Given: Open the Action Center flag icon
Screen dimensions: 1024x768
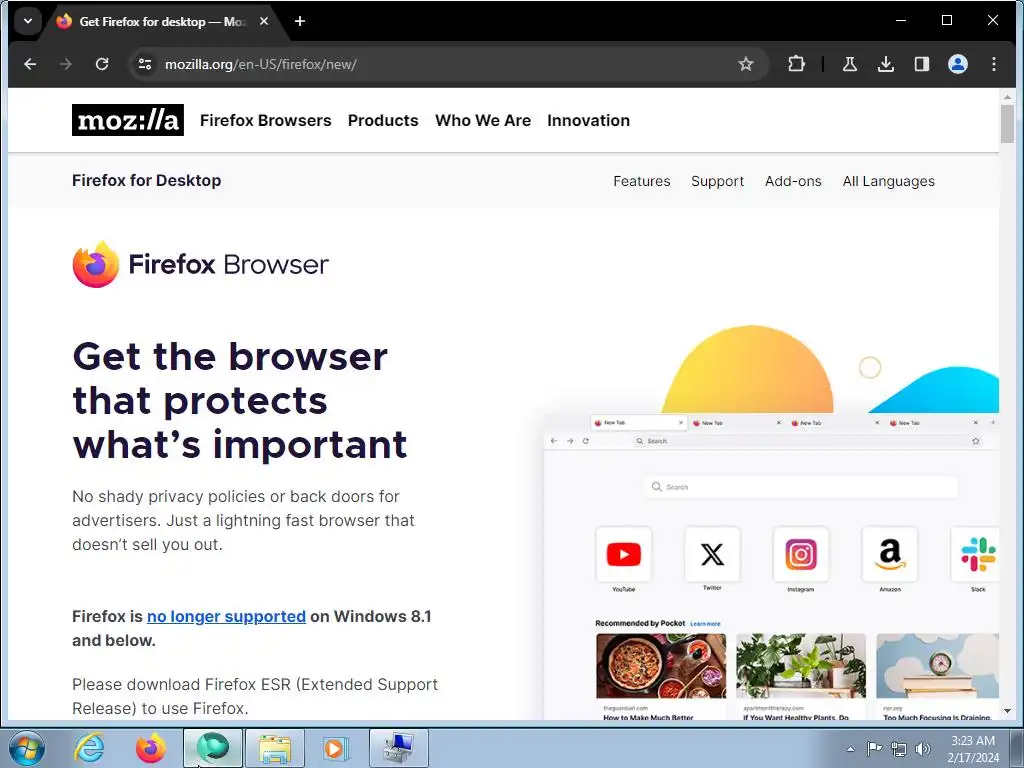Looking at the screenshot, I should point(874,749).
